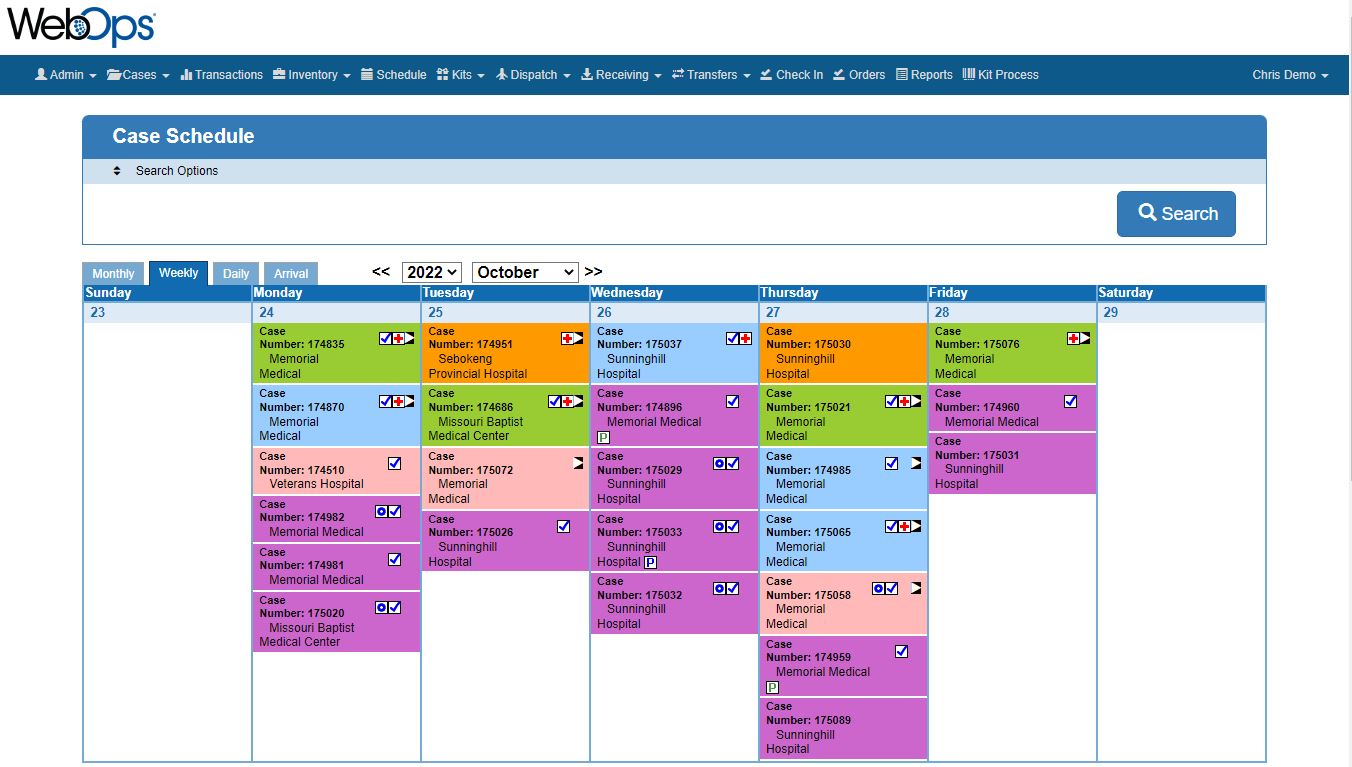Toggle the checkbox on case 175026
1352x767 pixels.
click(563, 526)
